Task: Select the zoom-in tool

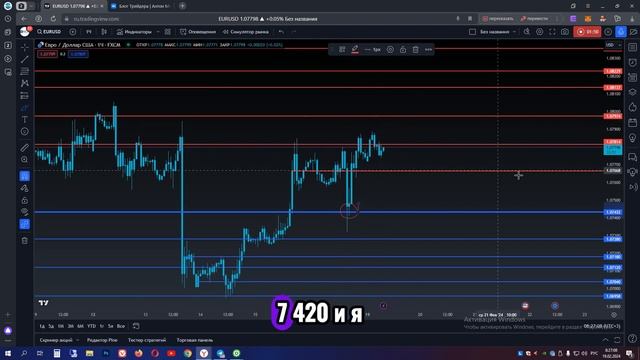Action: 24,160
